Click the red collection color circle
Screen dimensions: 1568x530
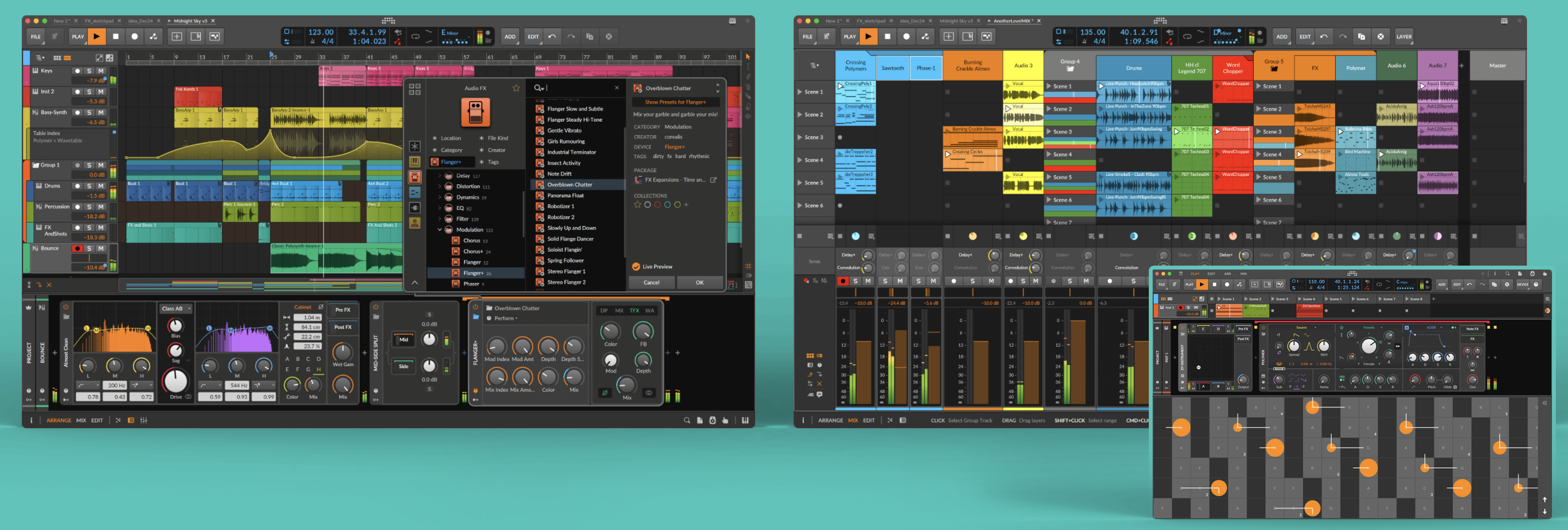[x=657, y=205]
